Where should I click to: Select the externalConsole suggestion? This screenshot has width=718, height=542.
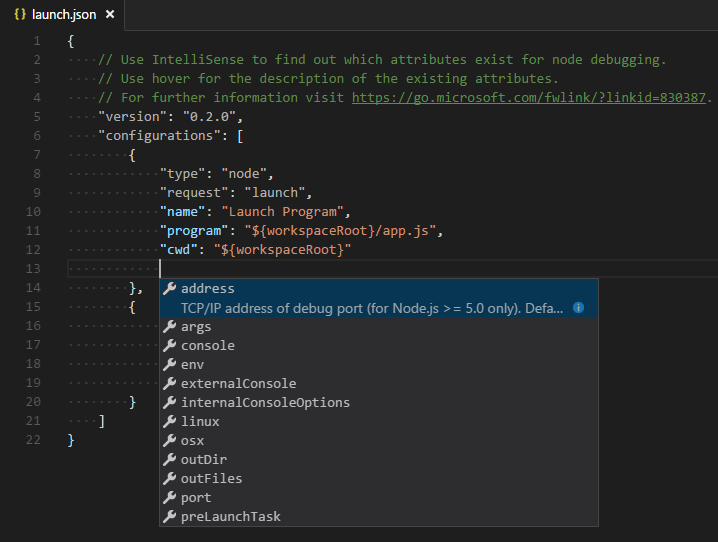click(x=238, y=384)
